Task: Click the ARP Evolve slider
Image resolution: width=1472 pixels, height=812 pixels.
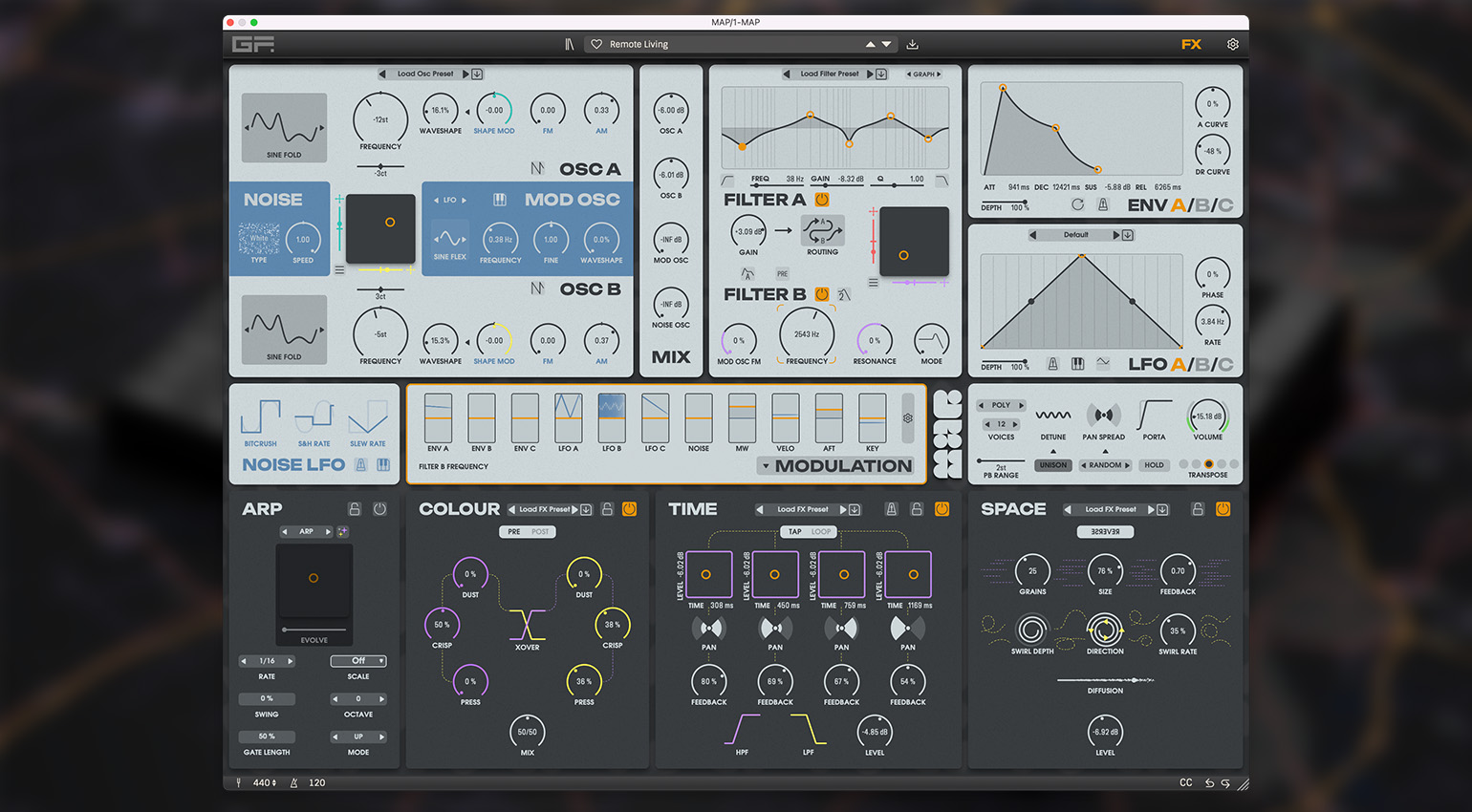Action: point(314,630)
